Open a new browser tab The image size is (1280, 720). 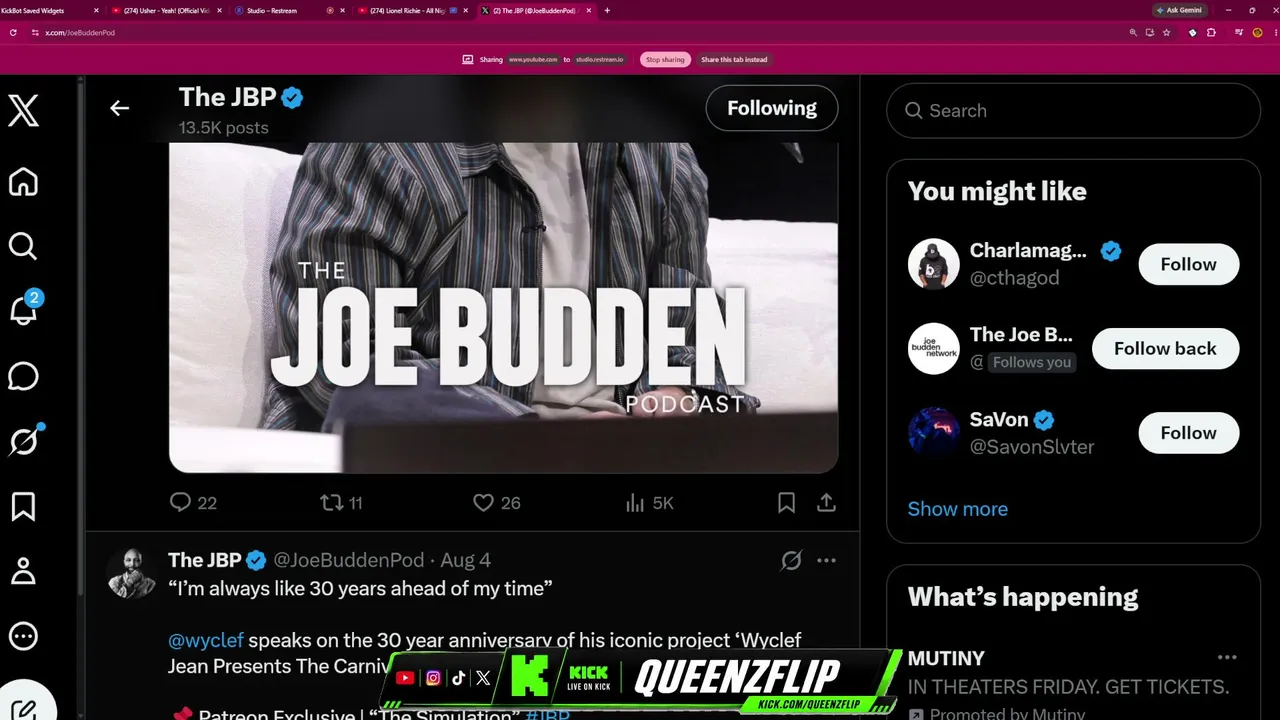point(607,10)
